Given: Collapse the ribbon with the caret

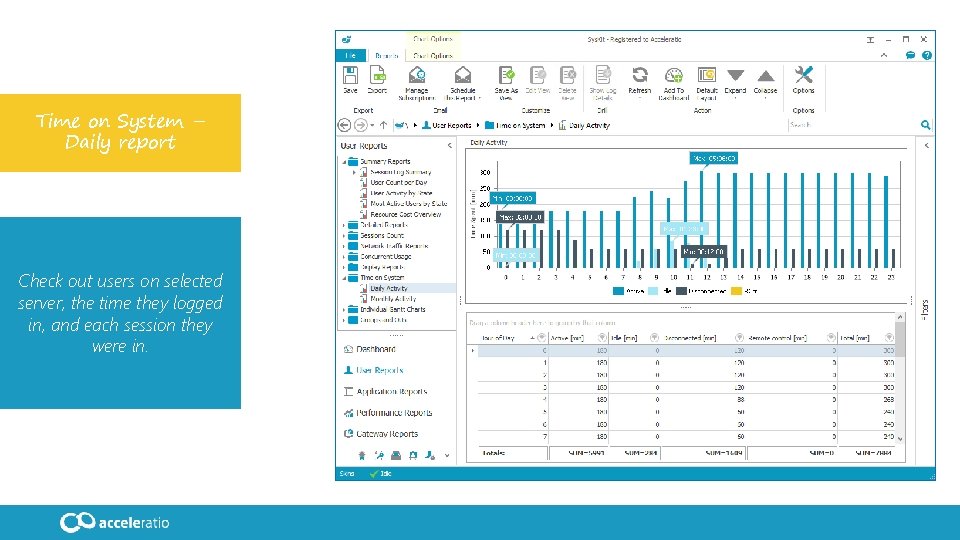Looking at the screenshot, I should tap(883, 55).
